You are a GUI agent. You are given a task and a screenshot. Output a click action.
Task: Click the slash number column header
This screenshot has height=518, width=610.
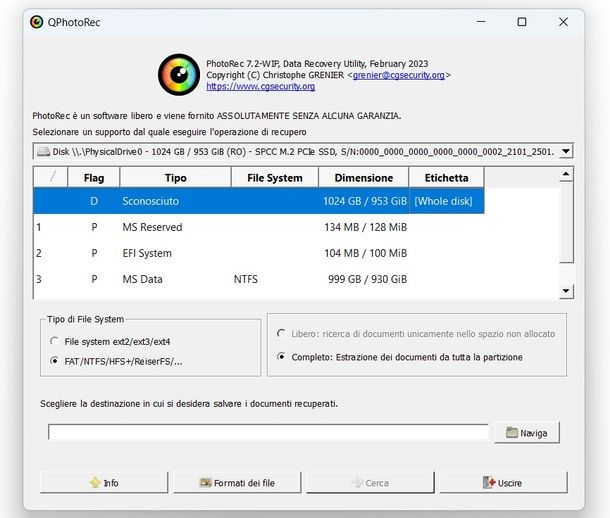tap(51, 178)
